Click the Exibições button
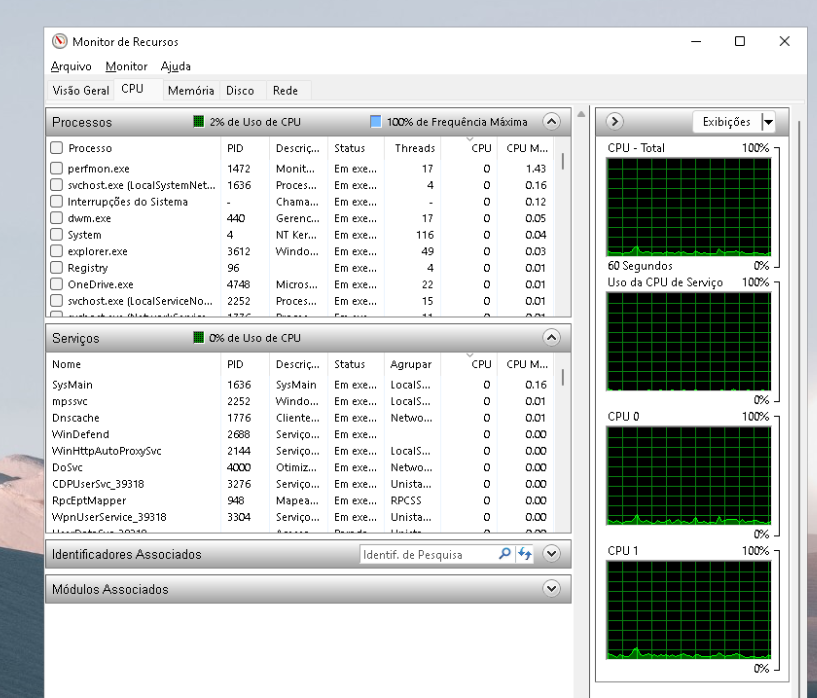The height and width of the screenshot is (698, 817). (726, 122)
